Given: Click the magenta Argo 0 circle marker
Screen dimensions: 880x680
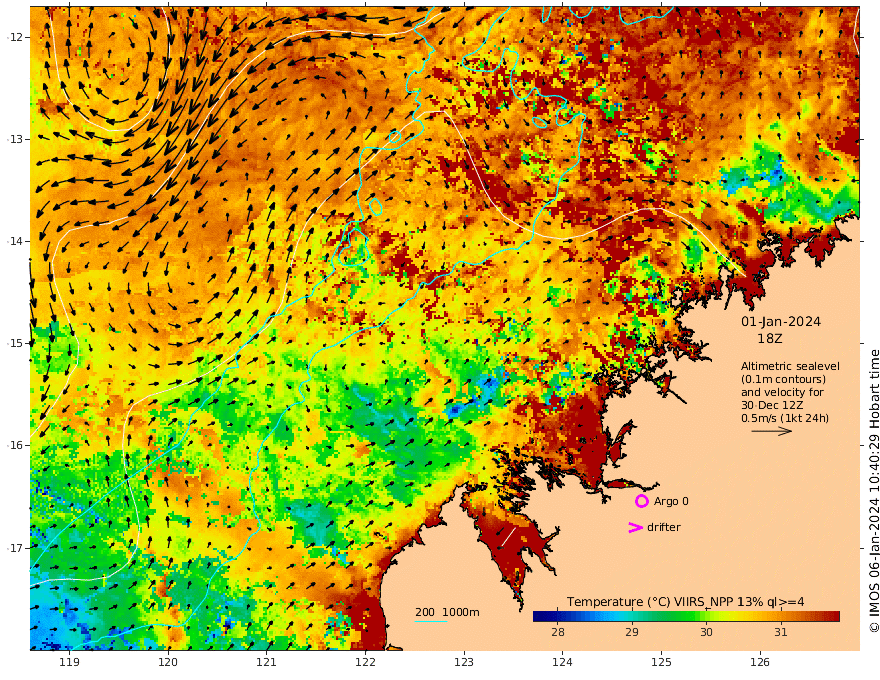Looking at the screenshot, I should tap(641, 501).
